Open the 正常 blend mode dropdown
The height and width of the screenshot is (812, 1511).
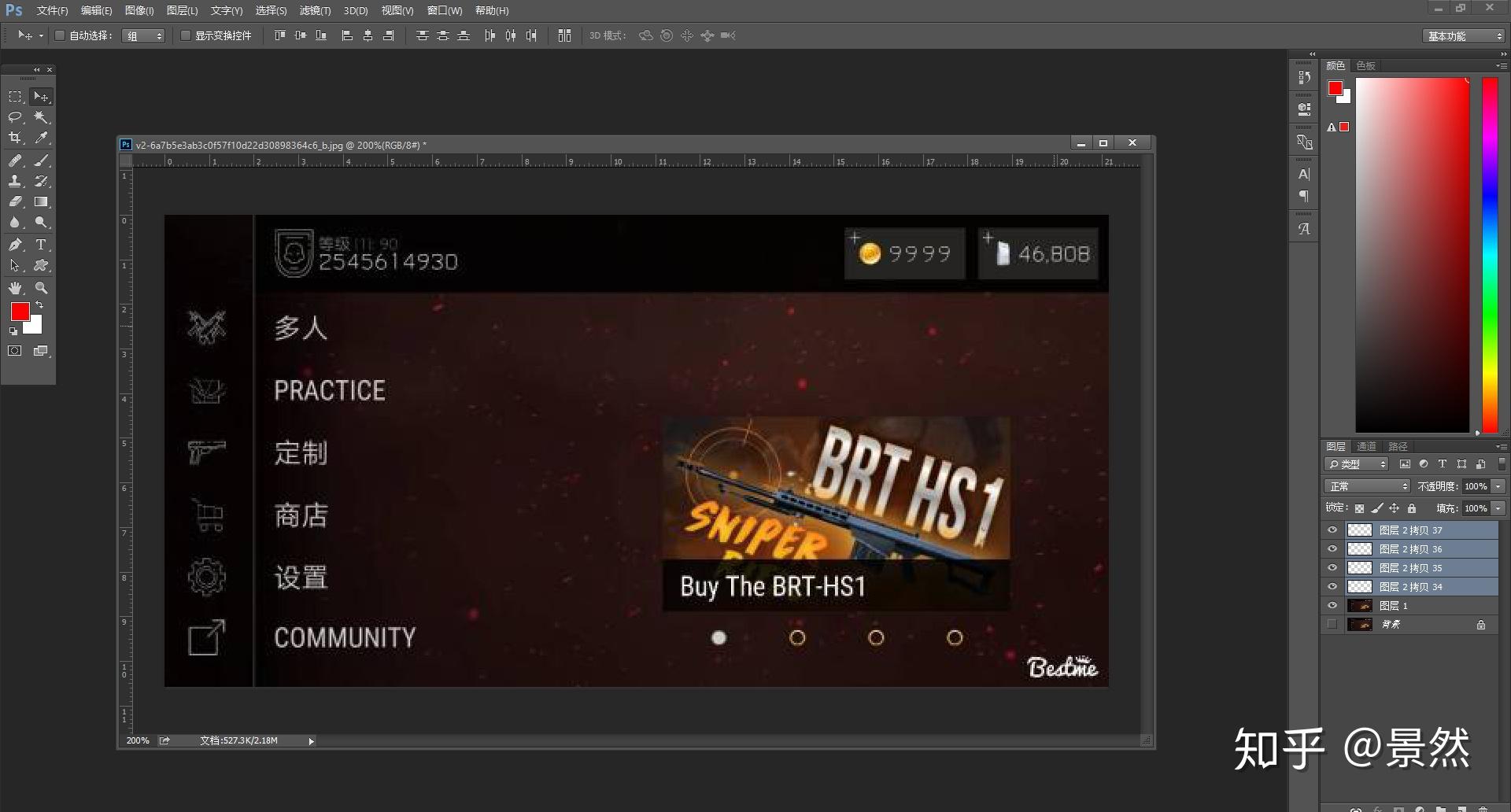[x=1367, y=486]
